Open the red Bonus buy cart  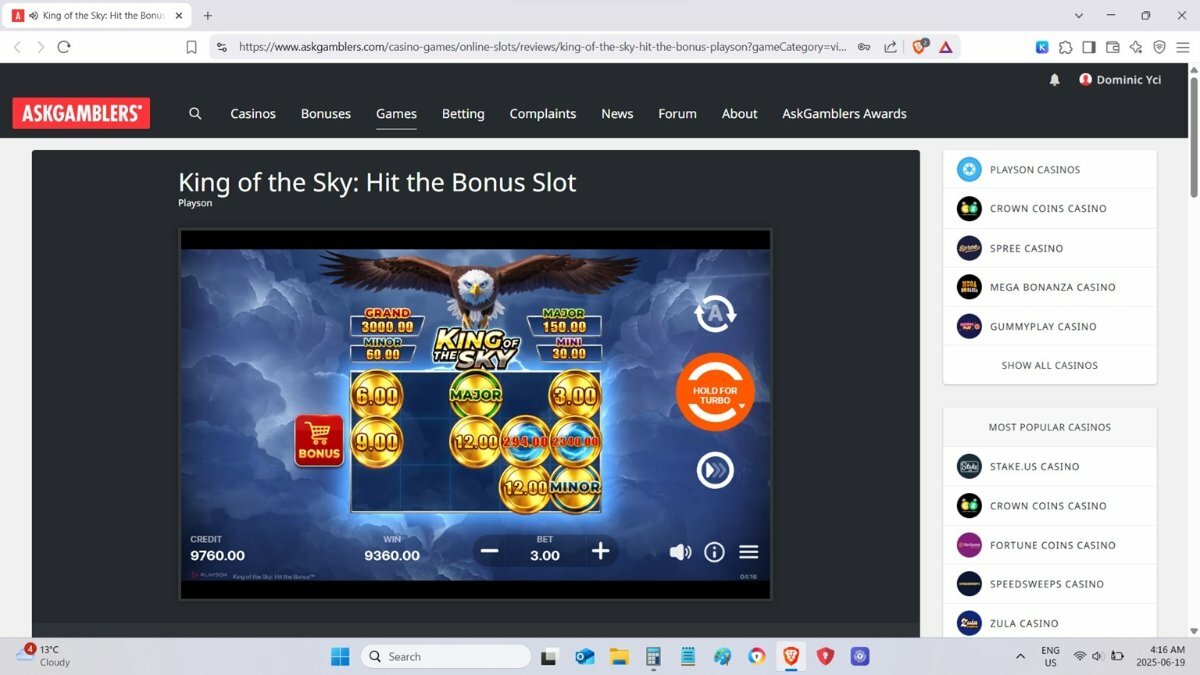[319, 441]
